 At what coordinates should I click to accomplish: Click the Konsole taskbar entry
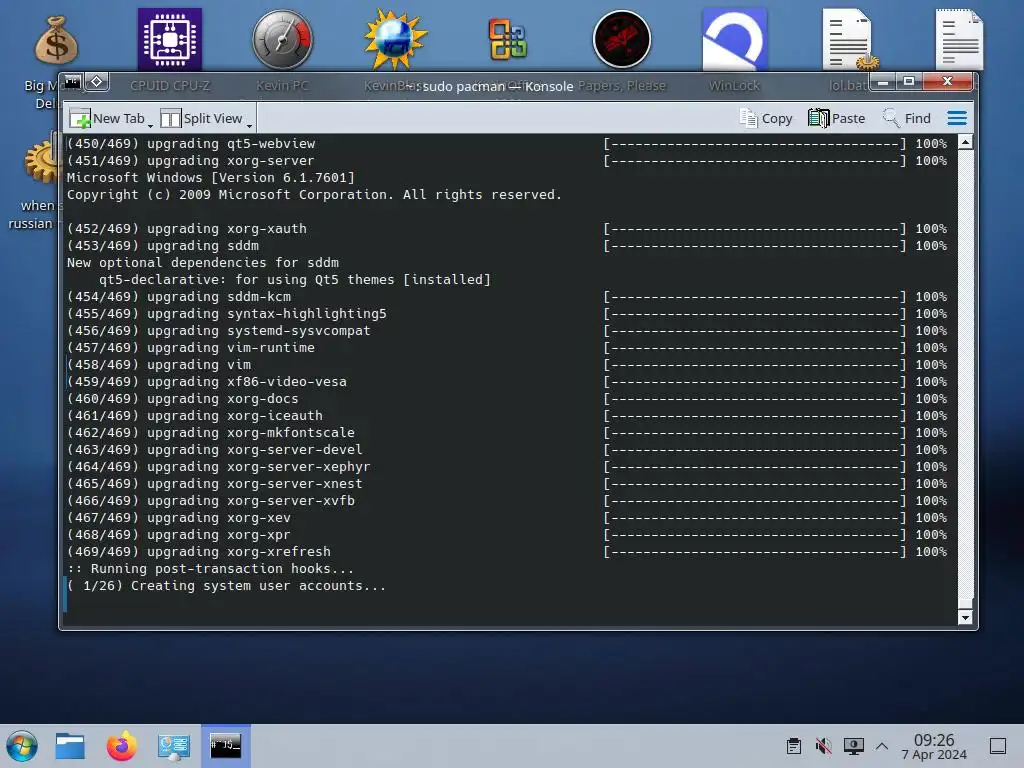coord(225,746)
